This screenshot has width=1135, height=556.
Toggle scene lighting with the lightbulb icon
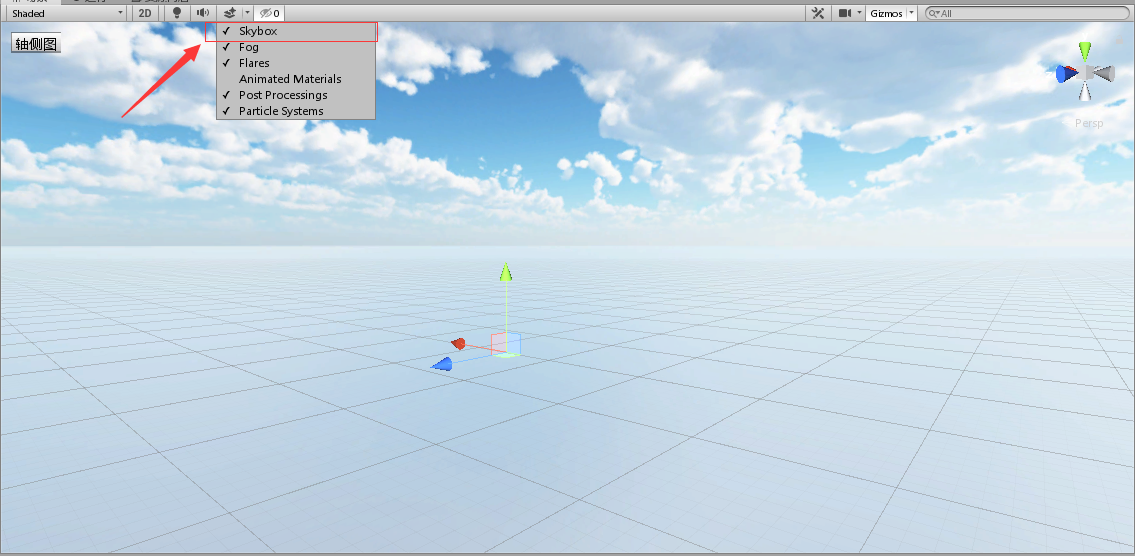tap(177, 13)
